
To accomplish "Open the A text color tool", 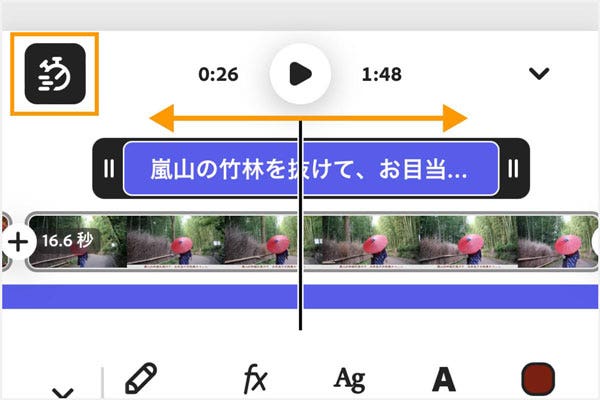I will tap(444, 379).
